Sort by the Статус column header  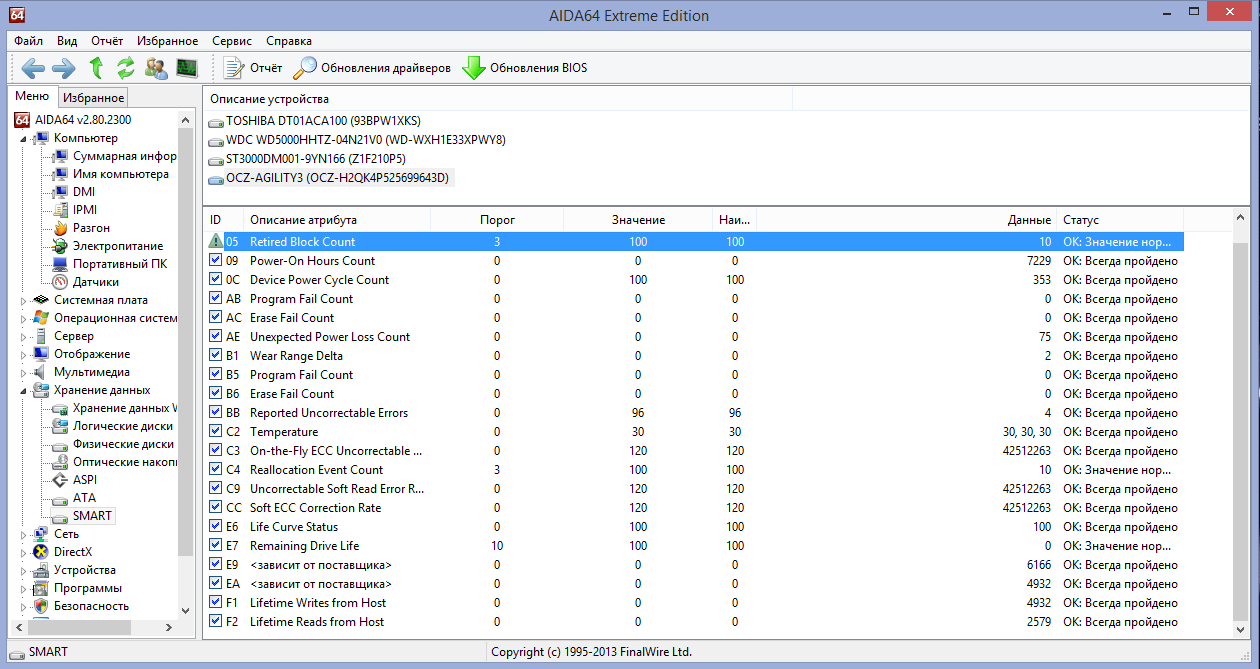point(1120,220)
